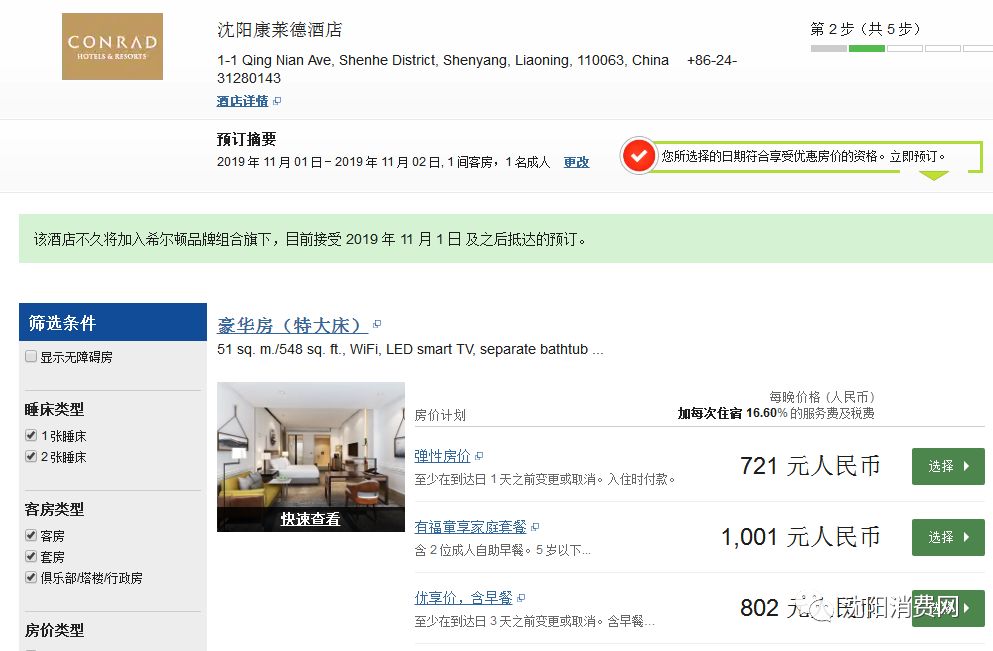
Task: Click popup icon beside 有福童享家庭套餐
Action: click(x=535, y=527)
